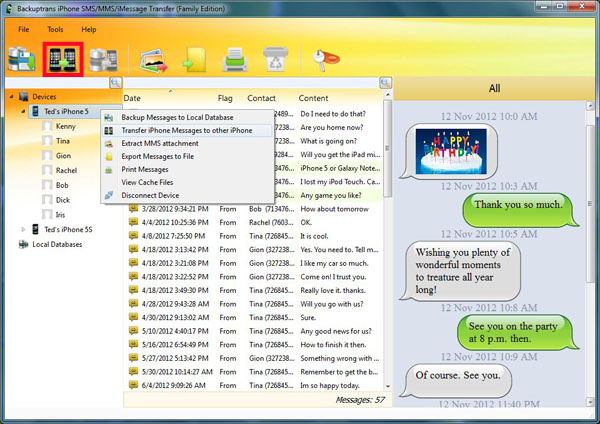Click the Flag column header
The height and width of the screenshot is (424, 600).
click(x=225, y=98)
